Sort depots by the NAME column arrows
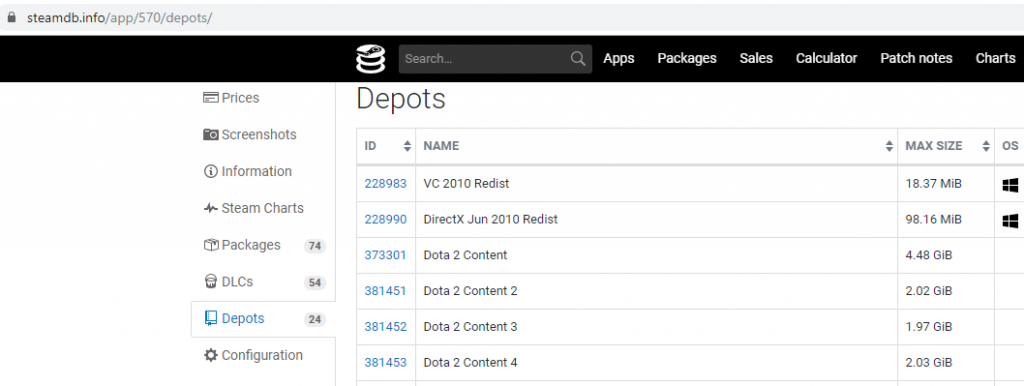The height and width of the screenshot is (386, 1024). coord(889,146)
